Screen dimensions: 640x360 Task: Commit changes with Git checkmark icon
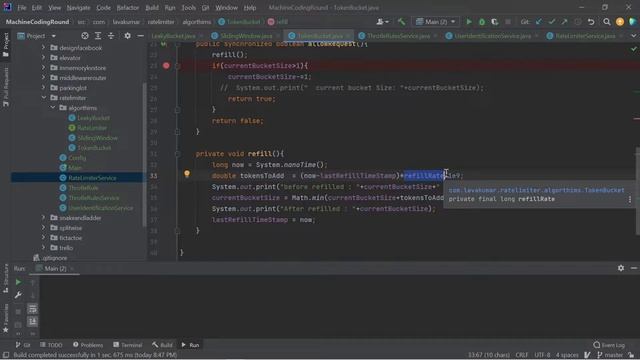point(552,22)
